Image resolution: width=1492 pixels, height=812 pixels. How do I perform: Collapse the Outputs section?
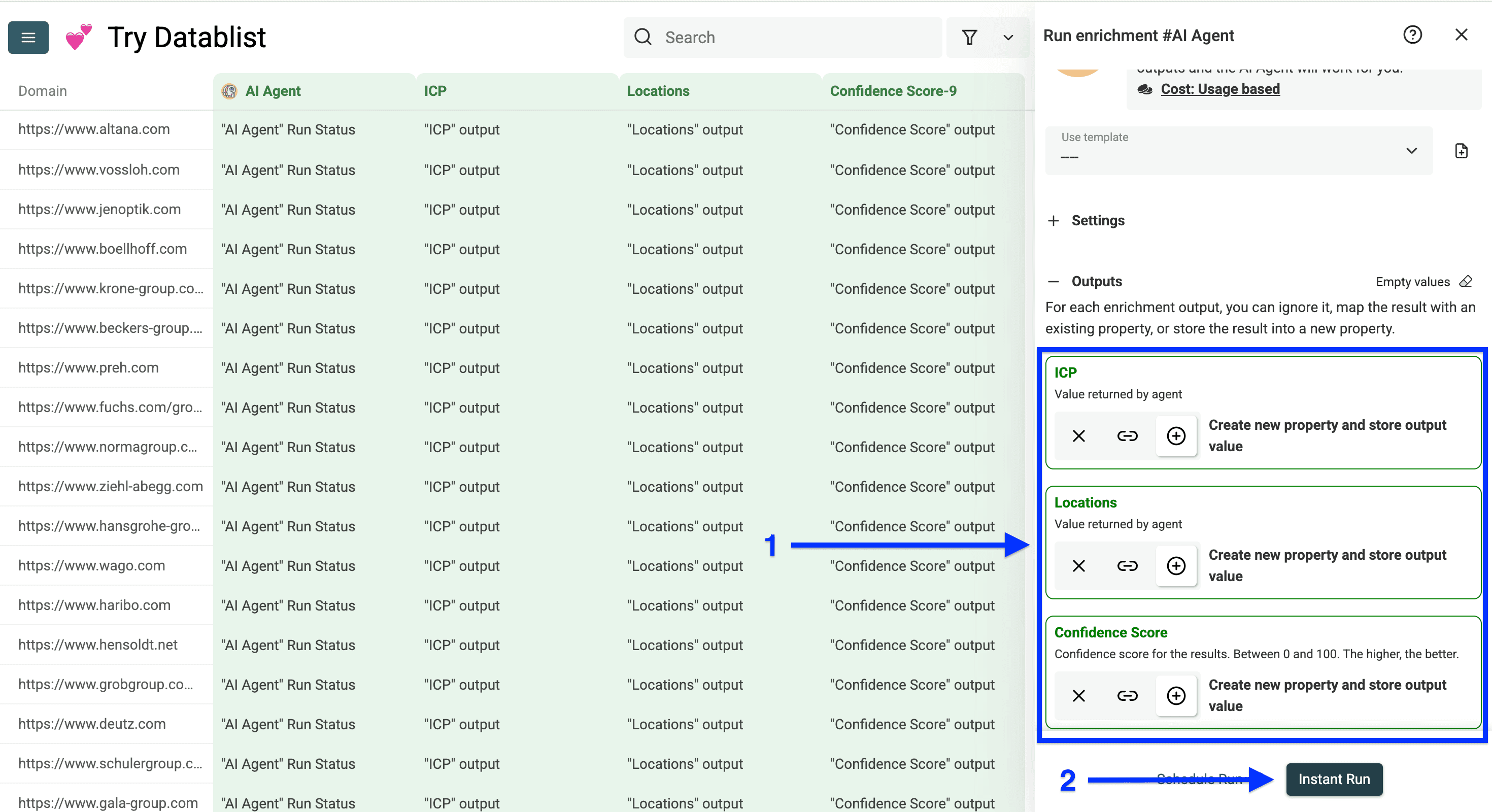[1054, 282]
